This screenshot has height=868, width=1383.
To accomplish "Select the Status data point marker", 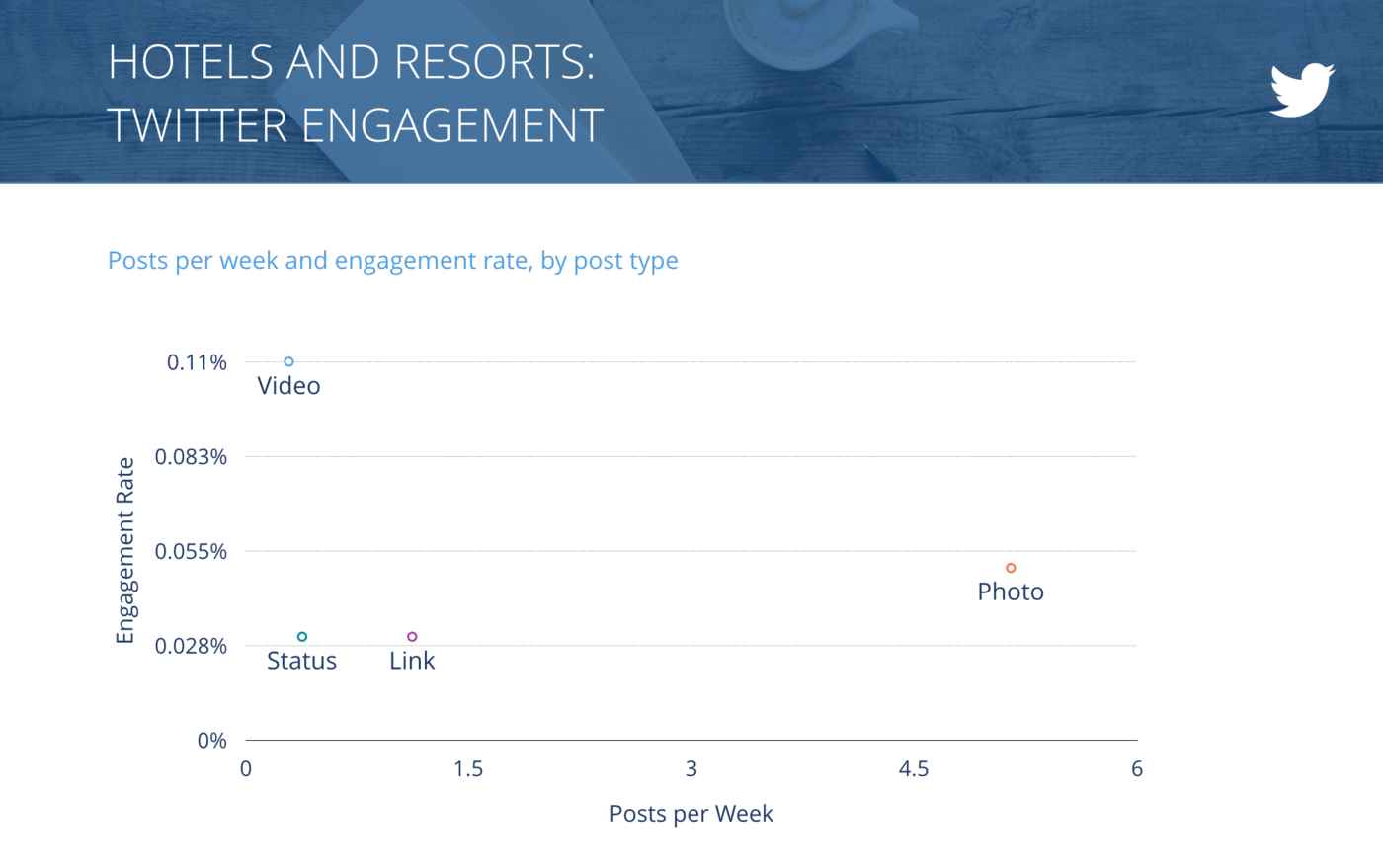I will 302,637.
